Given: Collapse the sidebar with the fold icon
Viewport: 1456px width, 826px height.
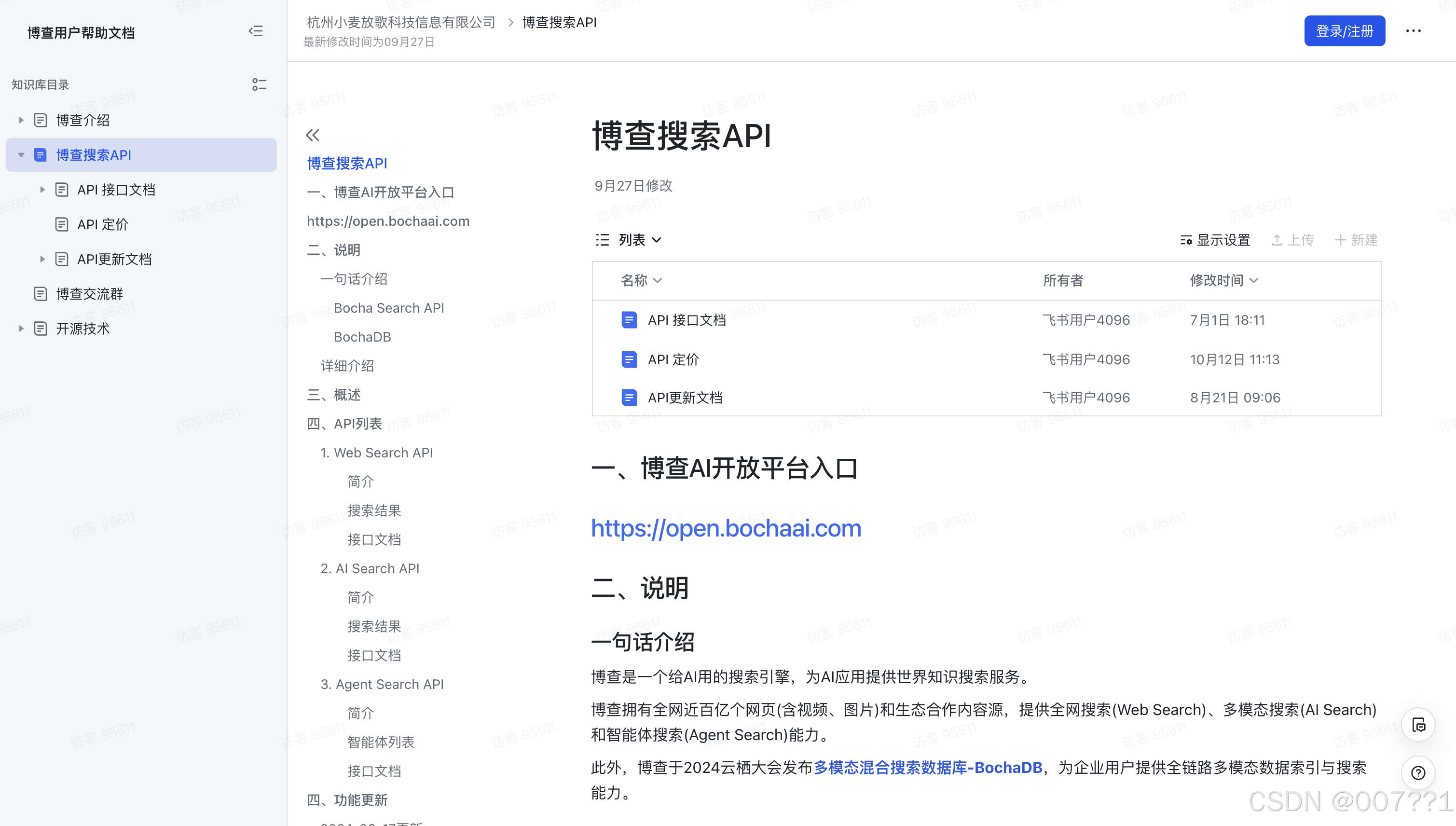Looking at the screenshot, I should tap(256, 31).
